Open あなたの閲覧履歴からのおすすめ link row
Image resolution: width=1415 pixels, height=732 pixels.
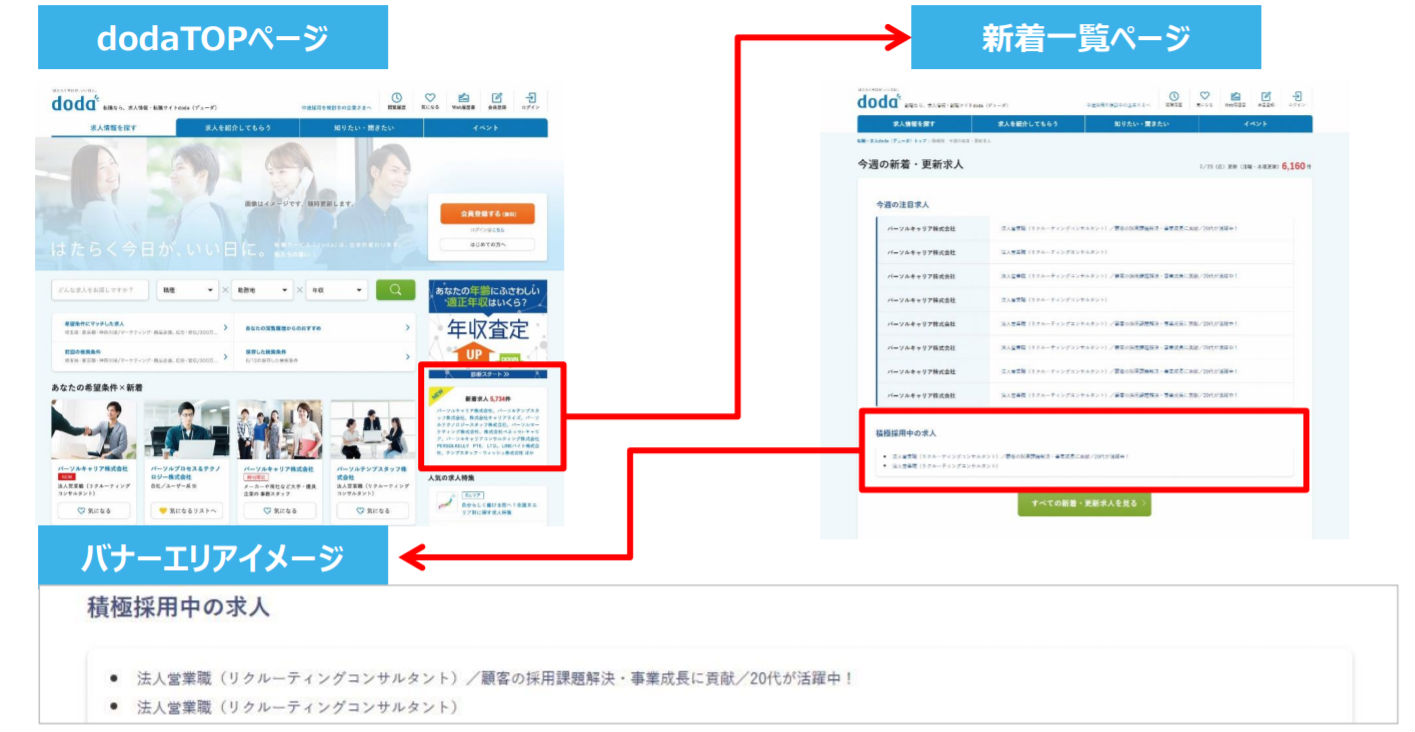pos(324,327)
